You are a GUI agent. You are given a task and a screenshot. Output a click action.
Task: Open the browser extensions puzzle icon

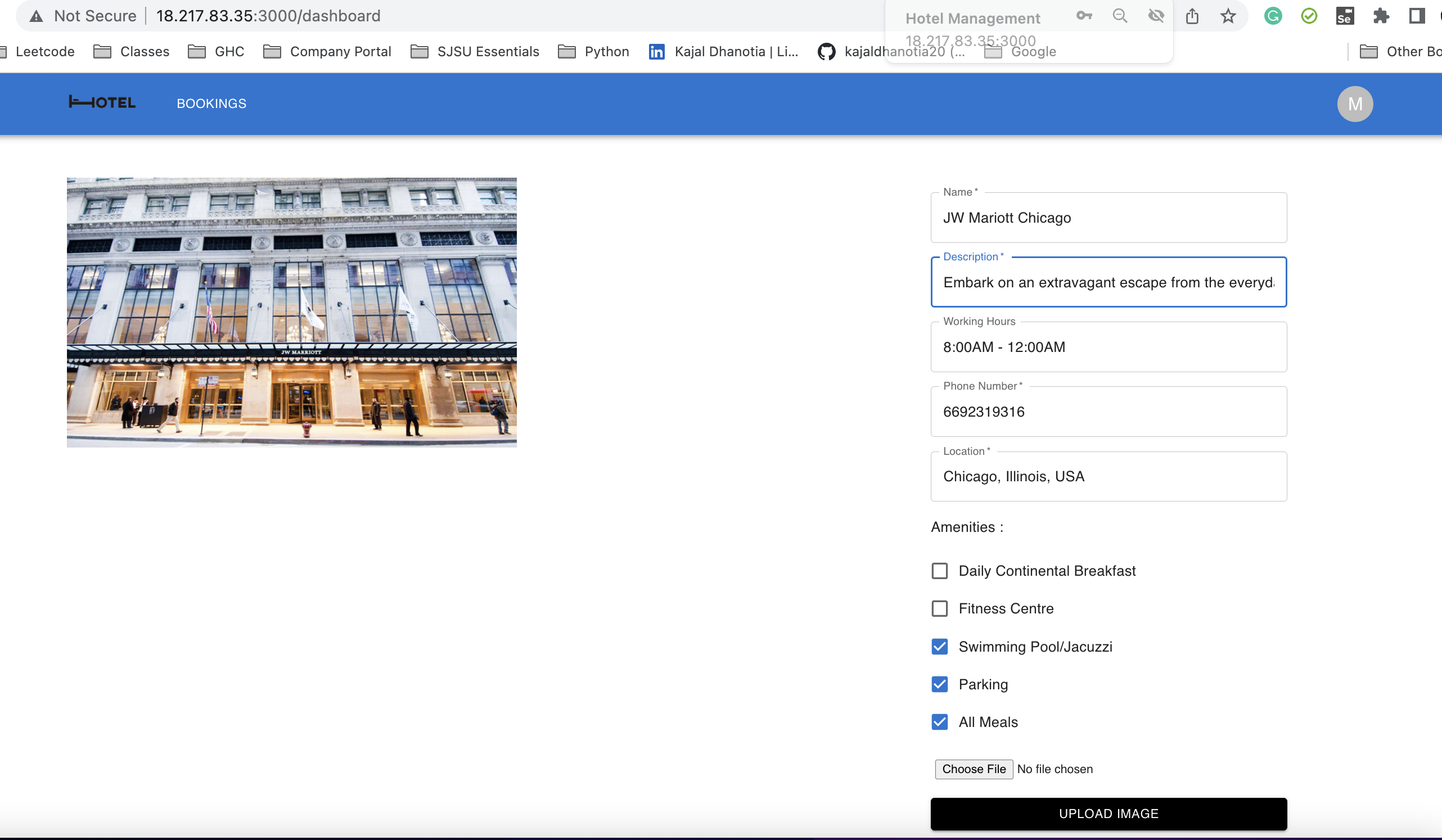pyautogui.click(x=1381, y=15)
